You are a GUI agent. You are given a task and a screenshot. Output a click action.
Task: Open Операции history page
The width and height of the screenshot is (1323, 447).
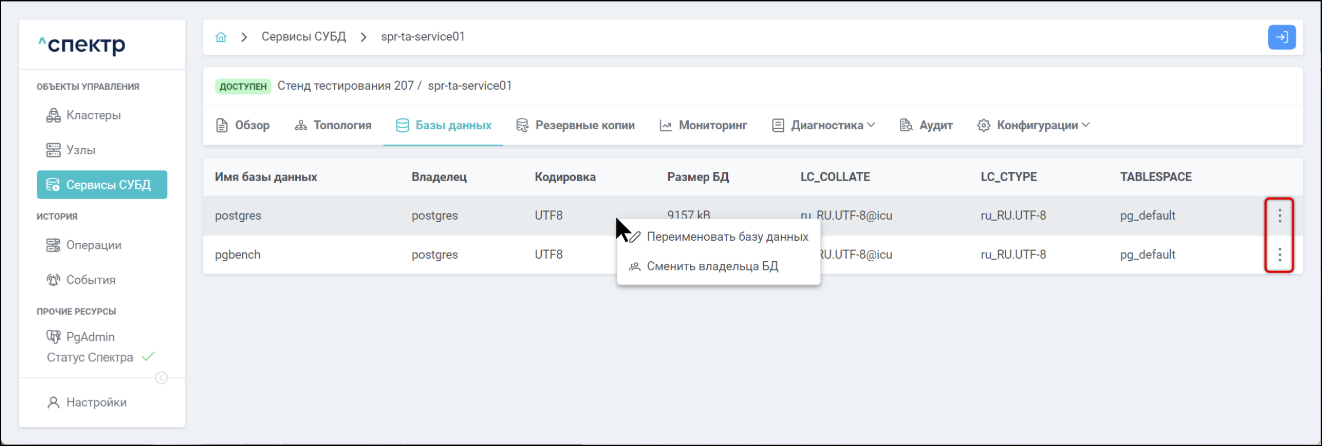point(93,245)
